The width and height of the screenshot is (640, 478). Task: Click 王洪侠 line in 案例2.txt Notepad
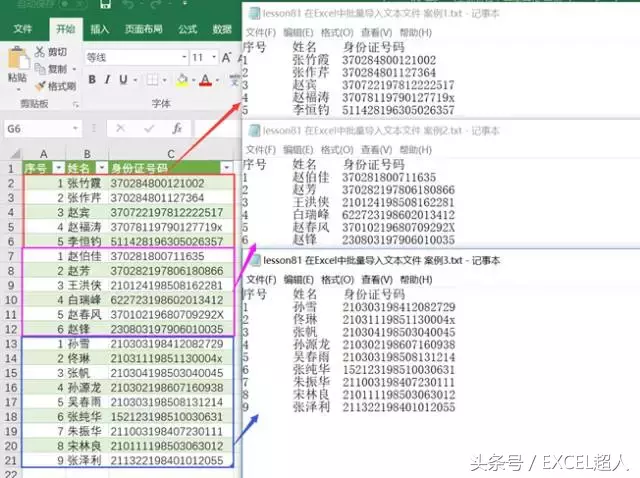[x=349, y=202]
